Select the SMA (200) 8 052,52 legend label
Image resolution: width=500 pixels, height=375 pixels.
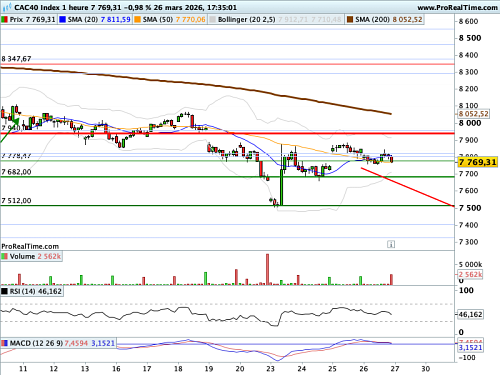pos(389,20)
